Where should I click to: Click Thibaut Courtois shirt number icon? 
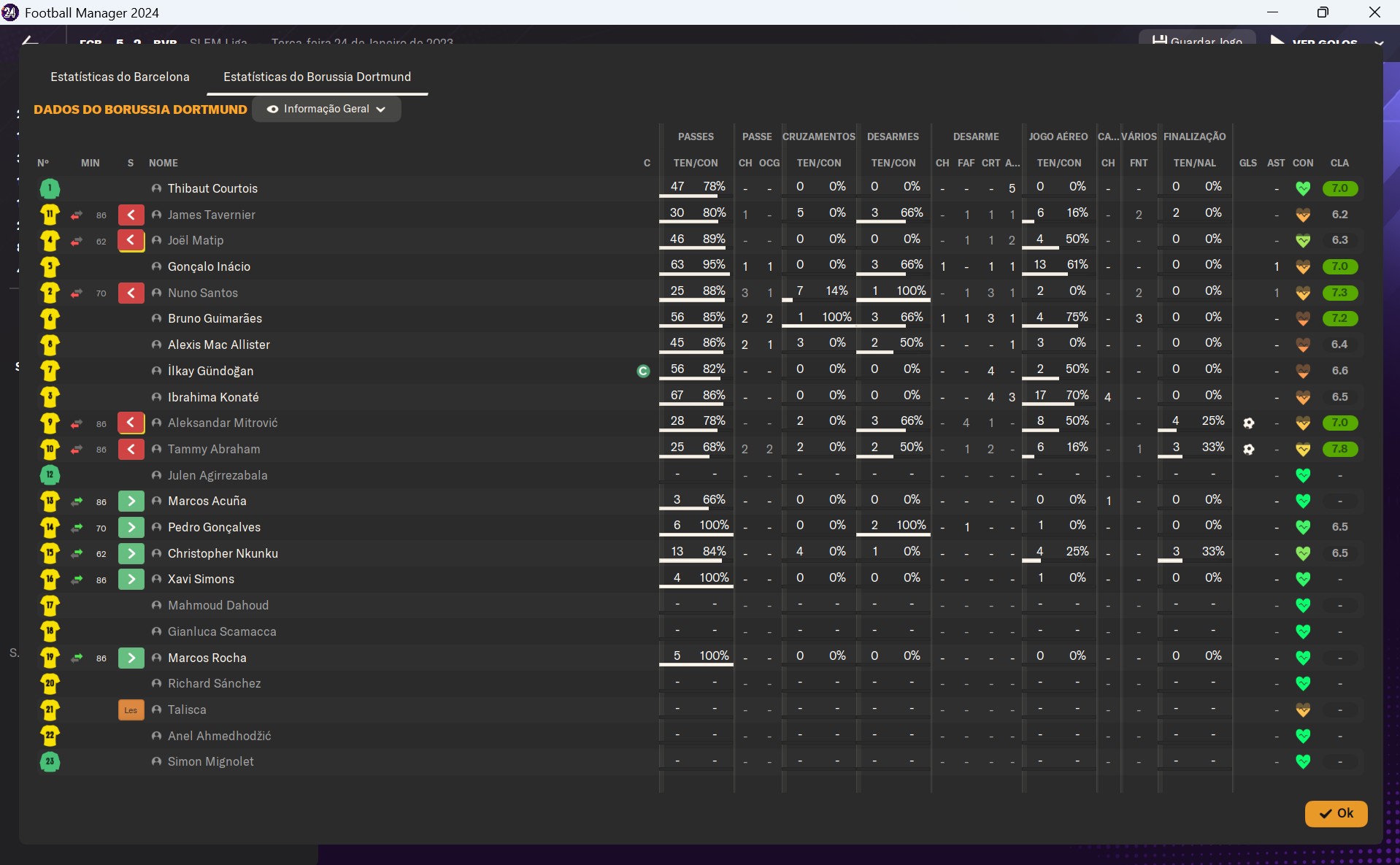point(50,188)
